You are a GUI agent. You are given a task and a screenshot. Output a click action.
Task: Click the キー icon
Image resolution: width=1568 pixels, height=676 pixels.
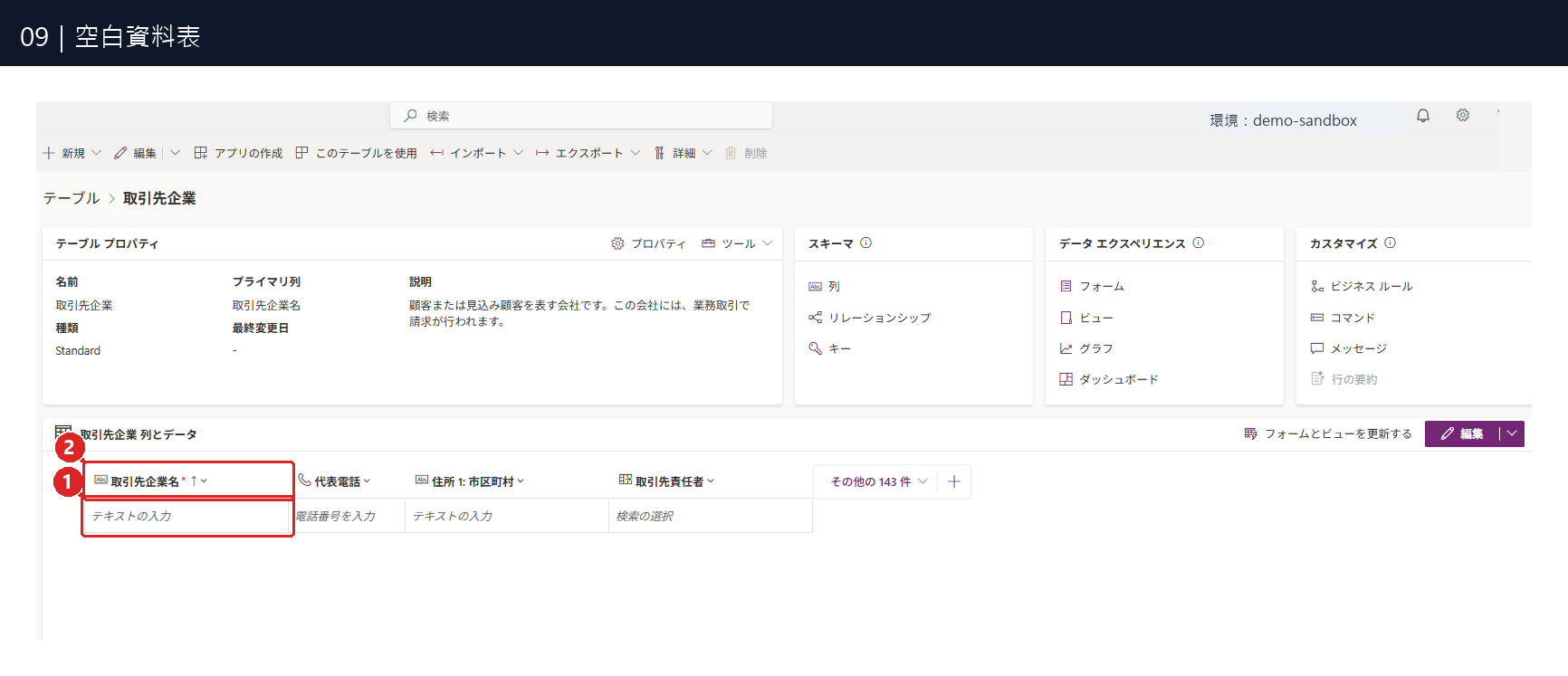pyautogui.click(x=816, y=348)
